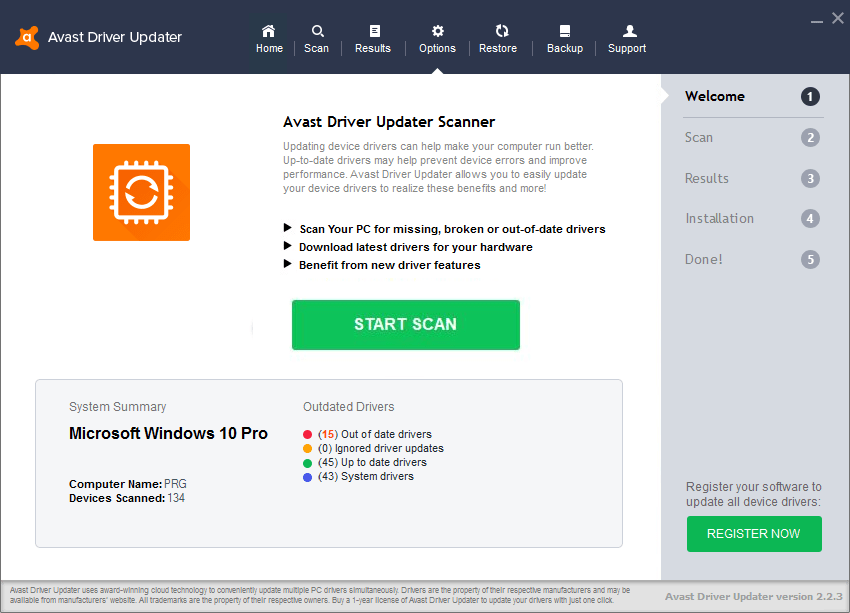Select the Scan step in sidebar

coord(698,138)
